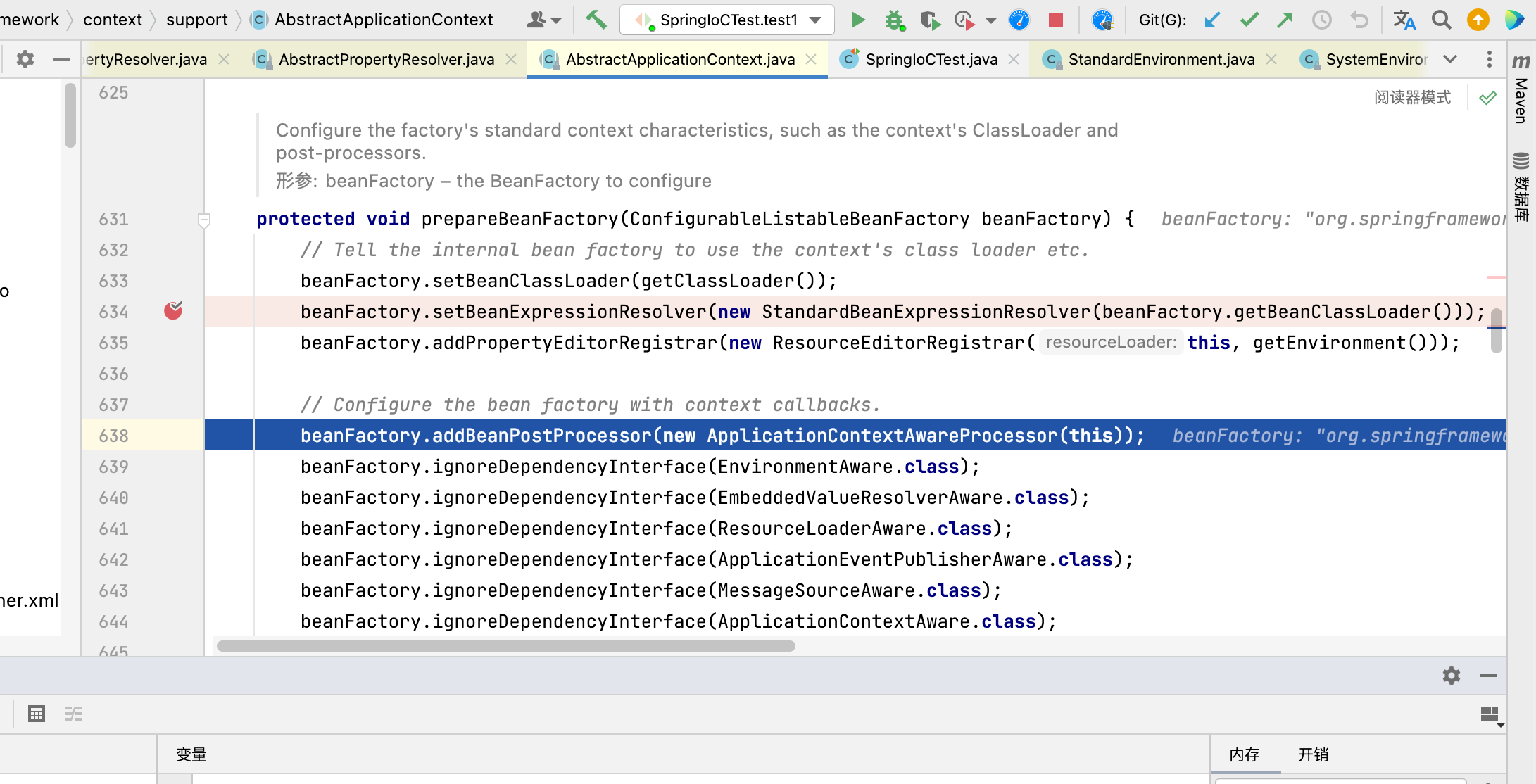Click the Build project hammer icon
The height and width of the screenshot is (784, 1536).
click(596, 20)
